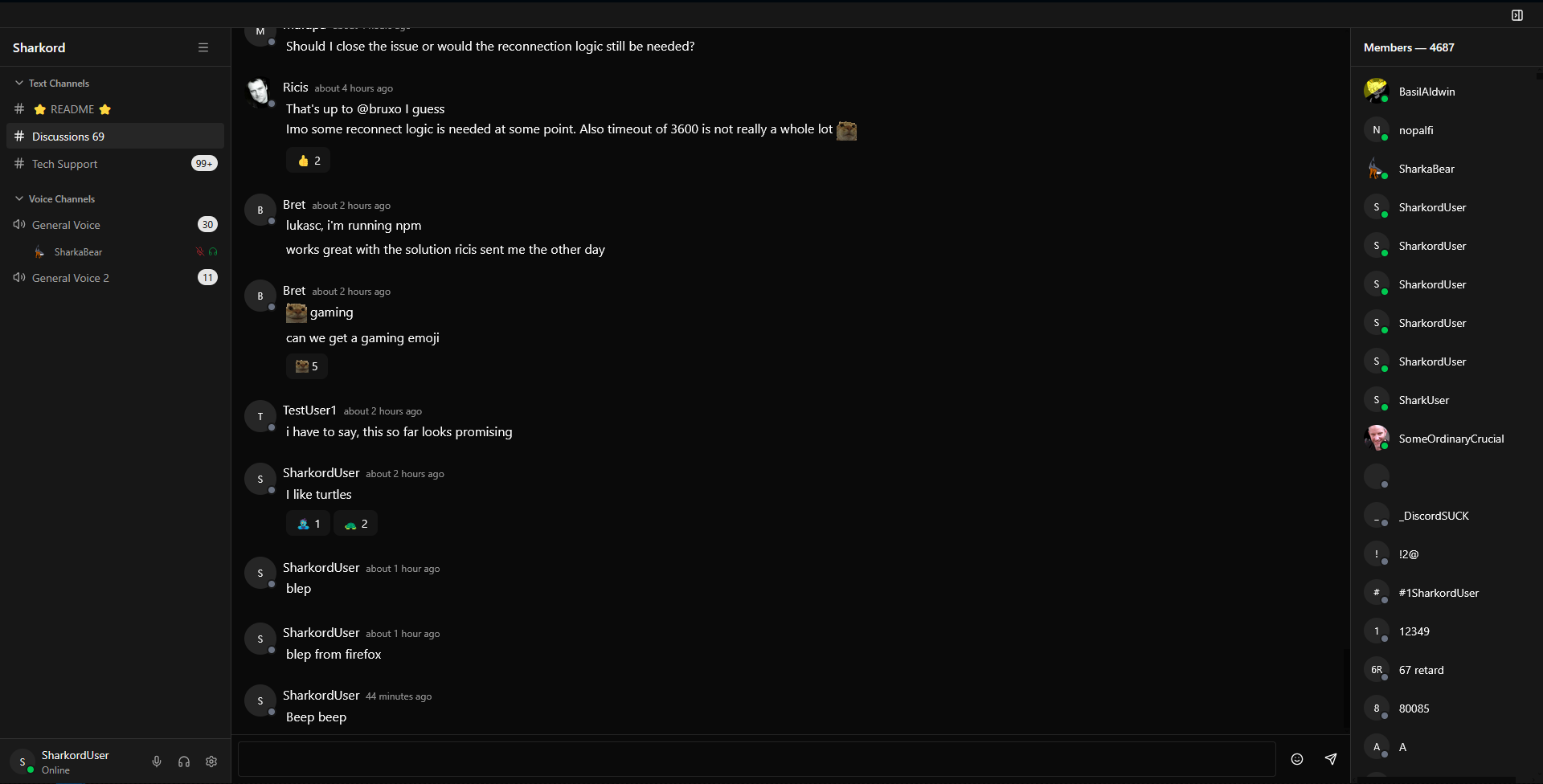Collapse the Text Channels section
The width and height of the screenshot is (1543, 784).
(17, 82)
